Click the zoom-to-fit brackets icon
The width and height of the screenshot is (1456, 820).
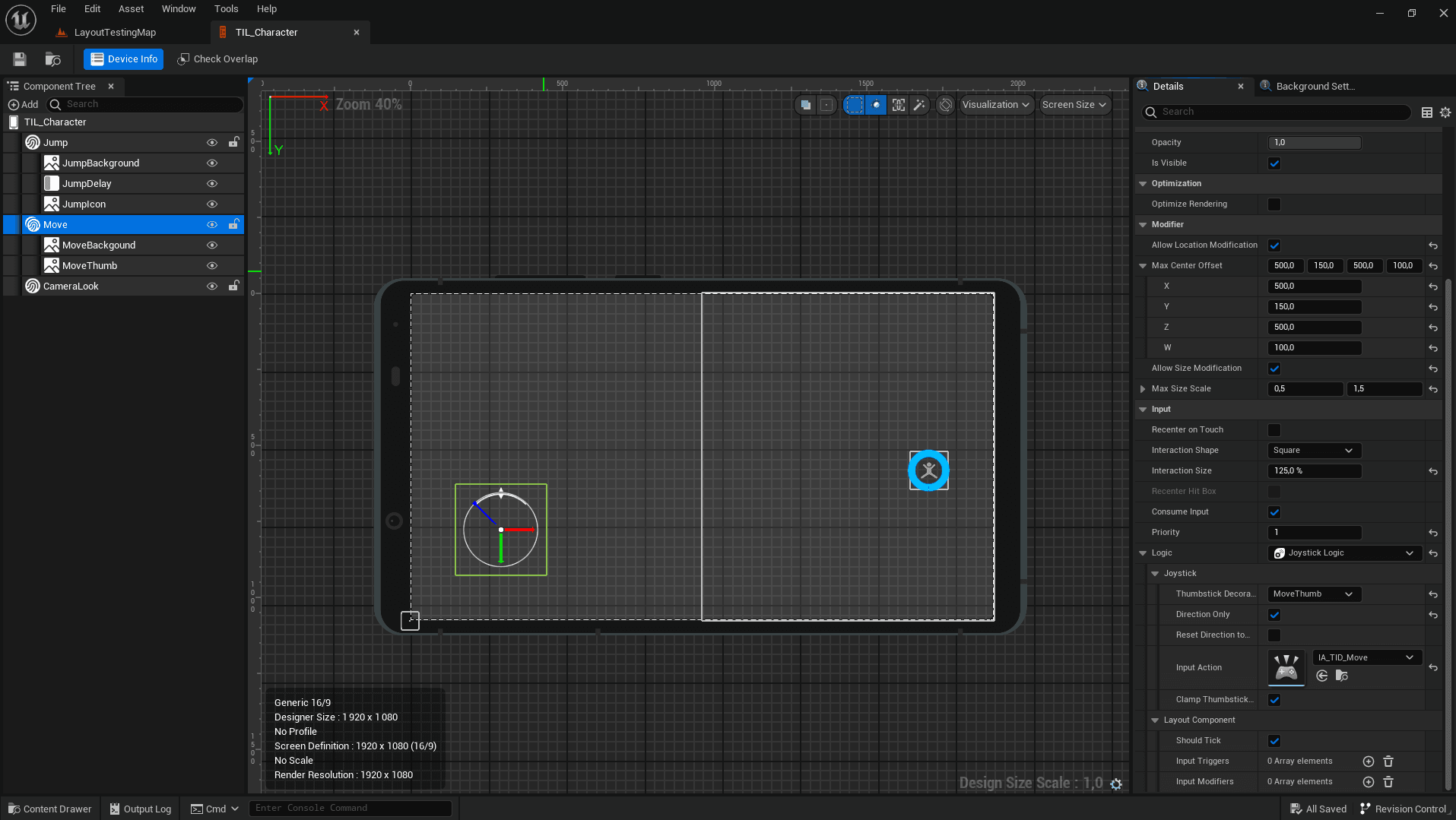(899, 105)
